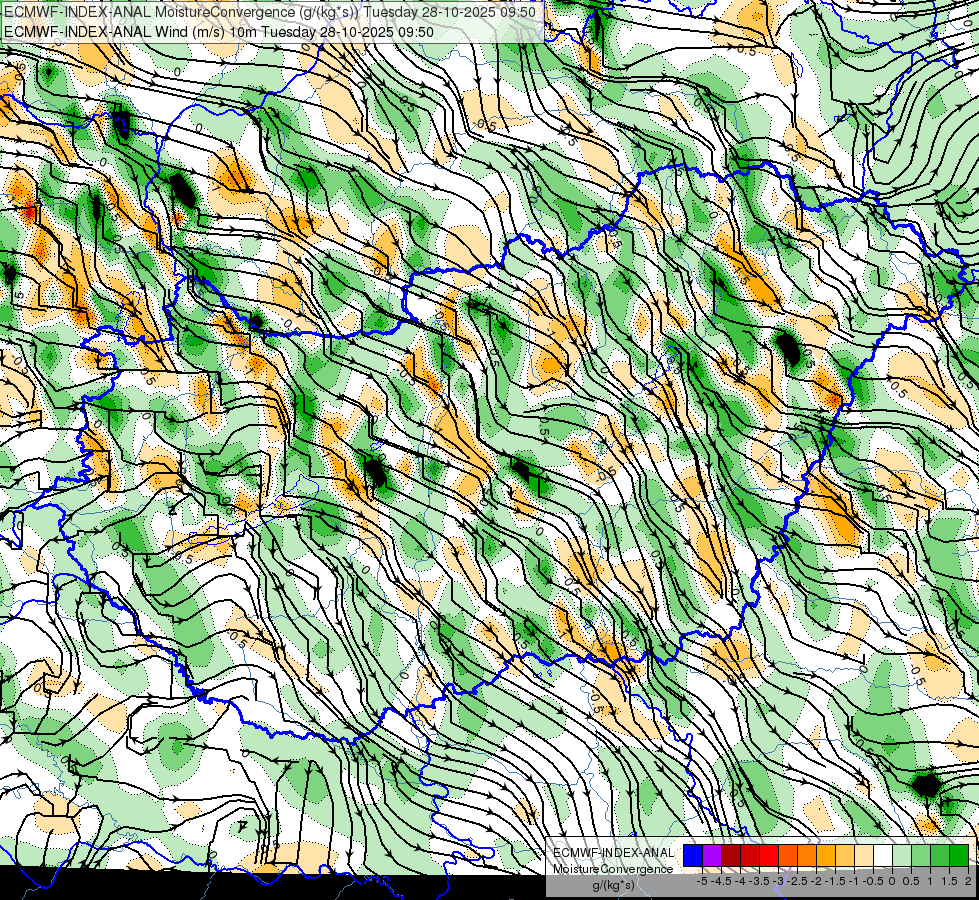Click the "-1.5" legend tick label
The image size is (979, 900).
point(835,881)
